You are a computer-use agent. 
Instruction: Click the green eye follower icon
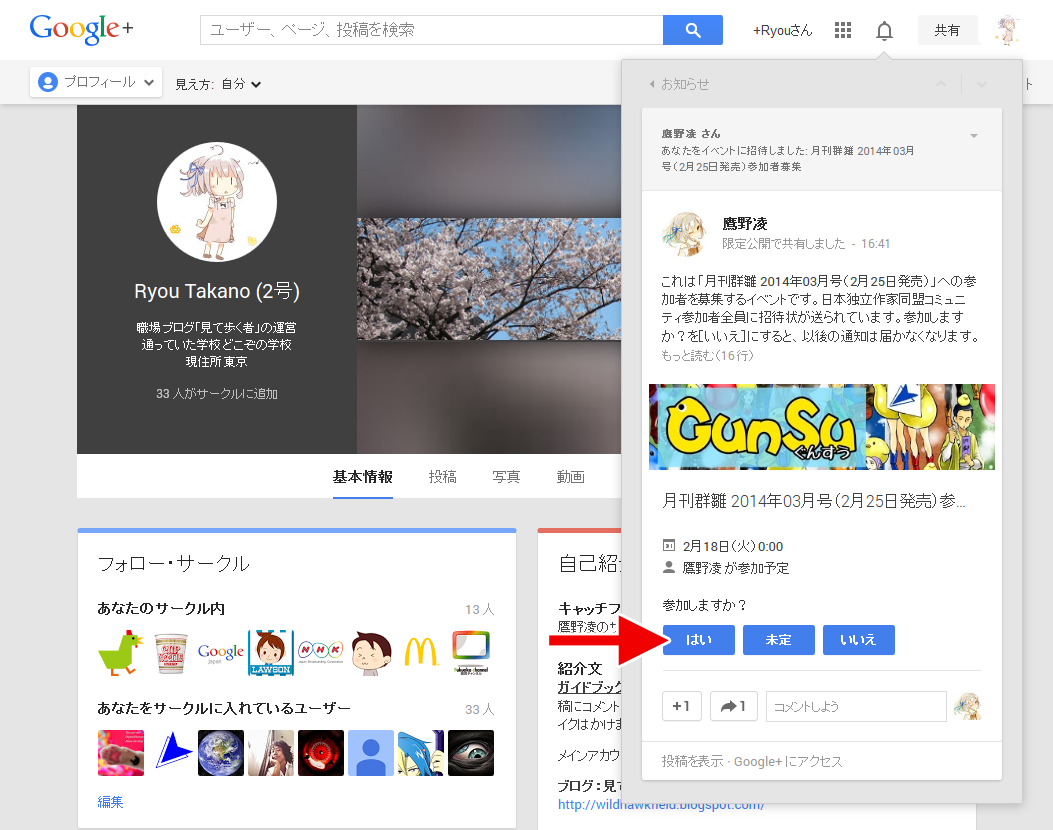471,753
